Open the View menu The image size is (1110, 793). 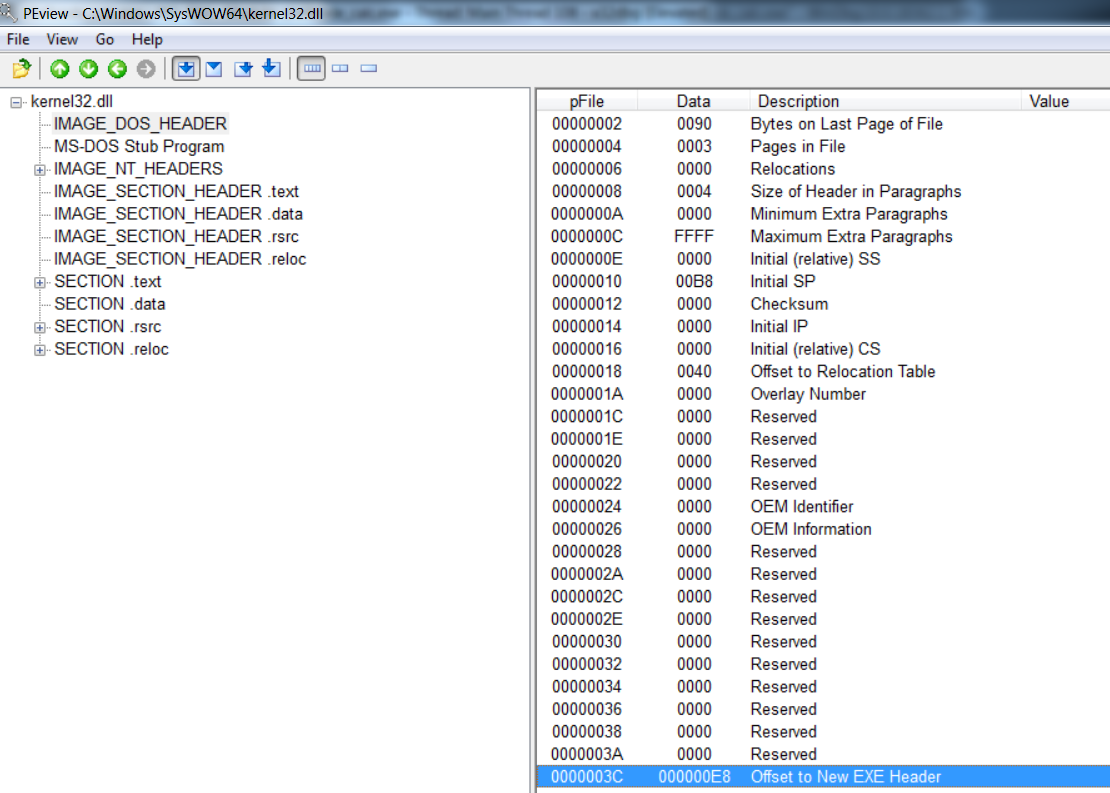[62, 39]
